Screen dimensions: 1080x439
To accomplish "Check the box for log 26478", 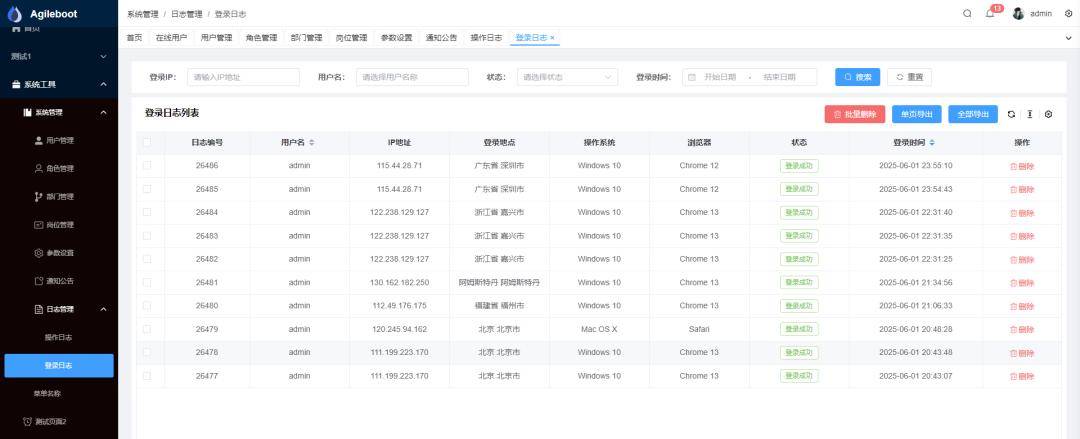I will (147, 352).
